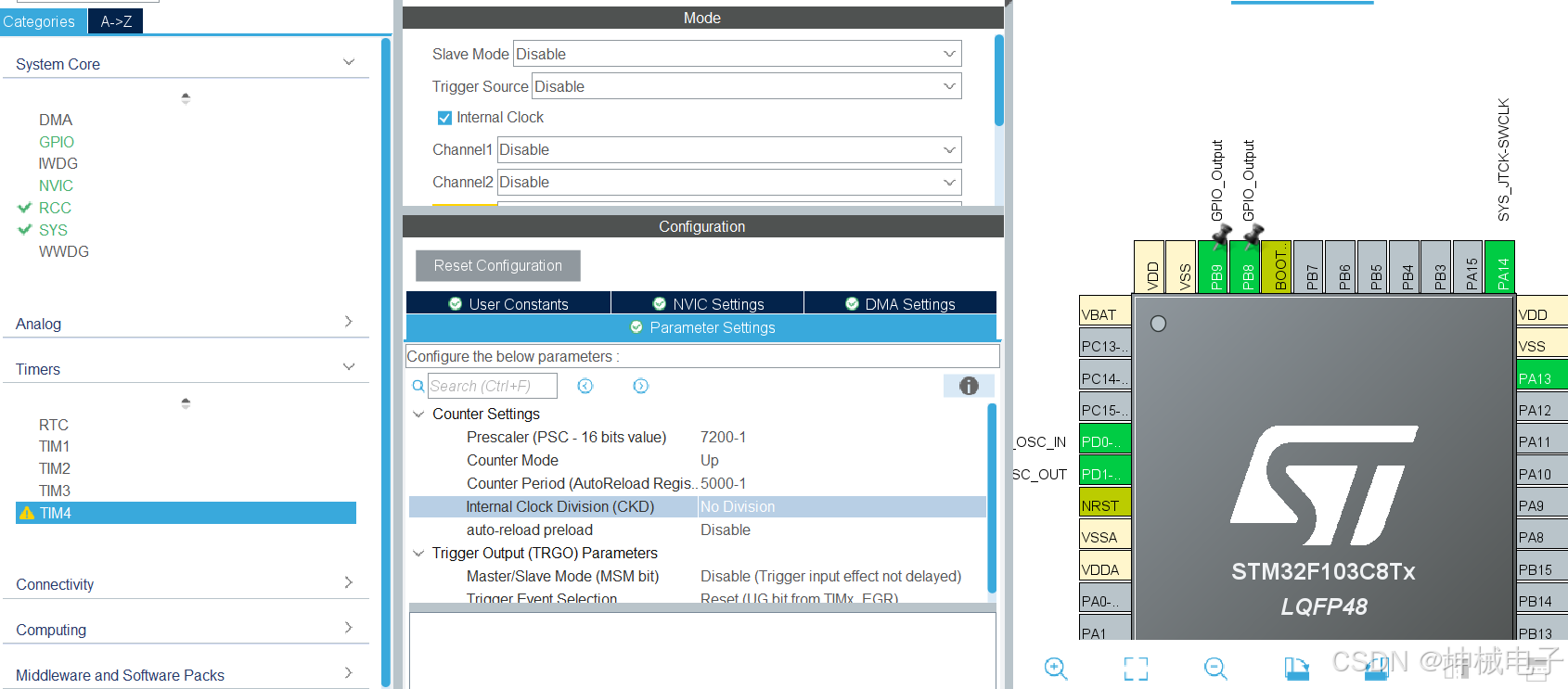Select pin PA15 on the chip
Viewport: 1568px width, 689px height.
(1468, 266)
